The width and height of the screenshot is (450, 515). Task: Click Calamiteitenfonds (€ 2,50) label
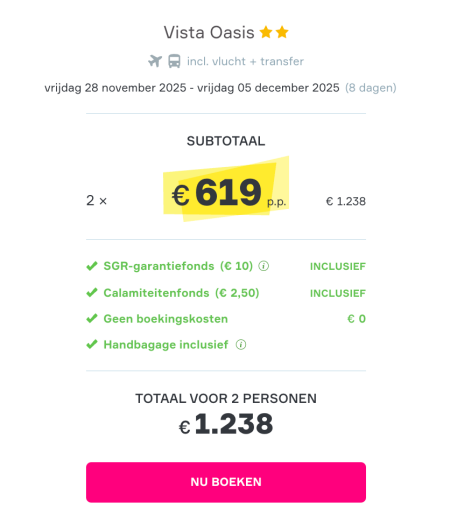(181, 293)
